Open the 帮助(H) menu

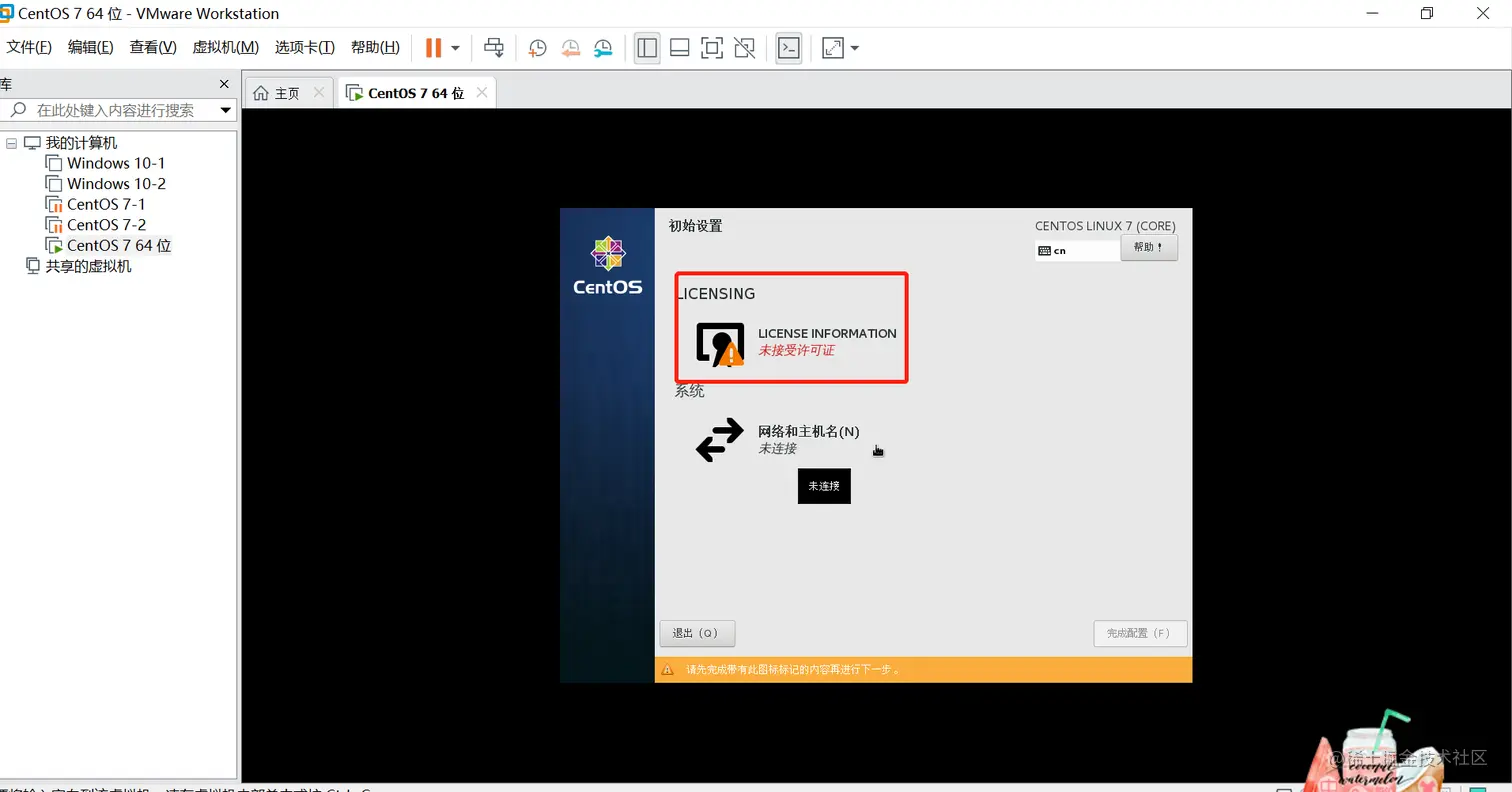(375, 47)
